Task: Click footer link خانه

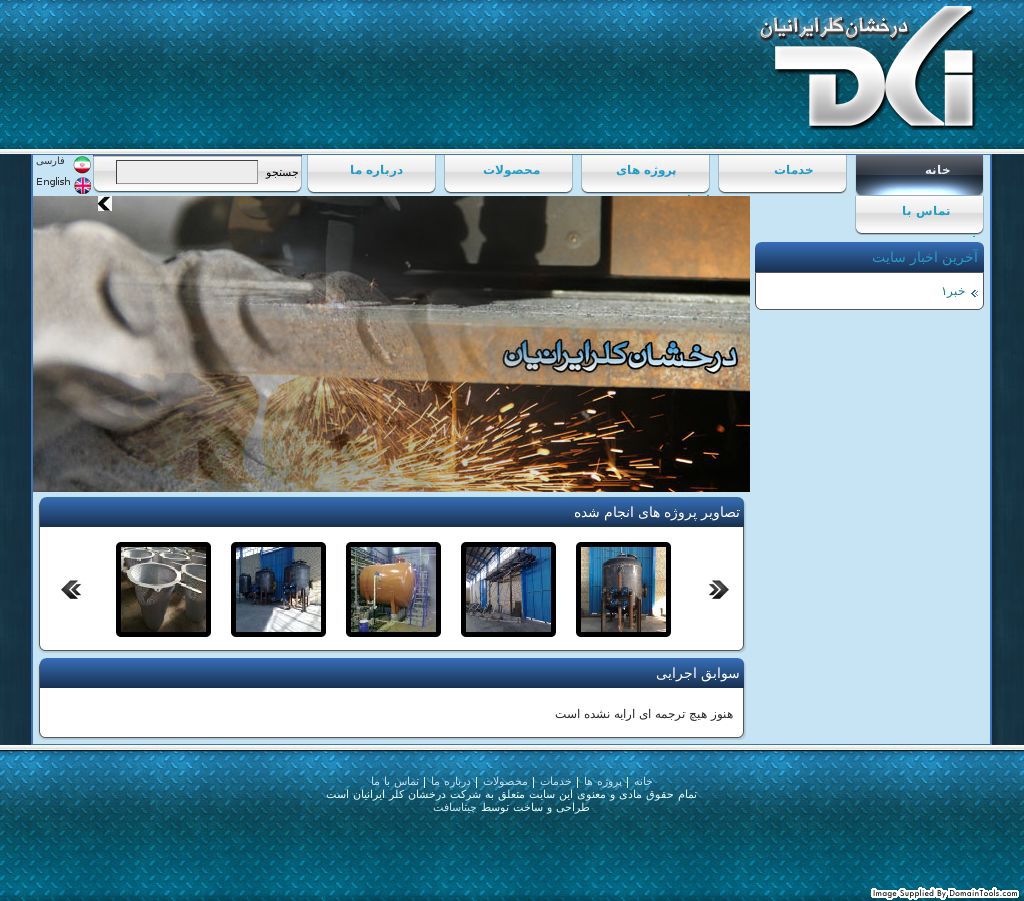Action: pyautogui.click(x=643, y=782)
